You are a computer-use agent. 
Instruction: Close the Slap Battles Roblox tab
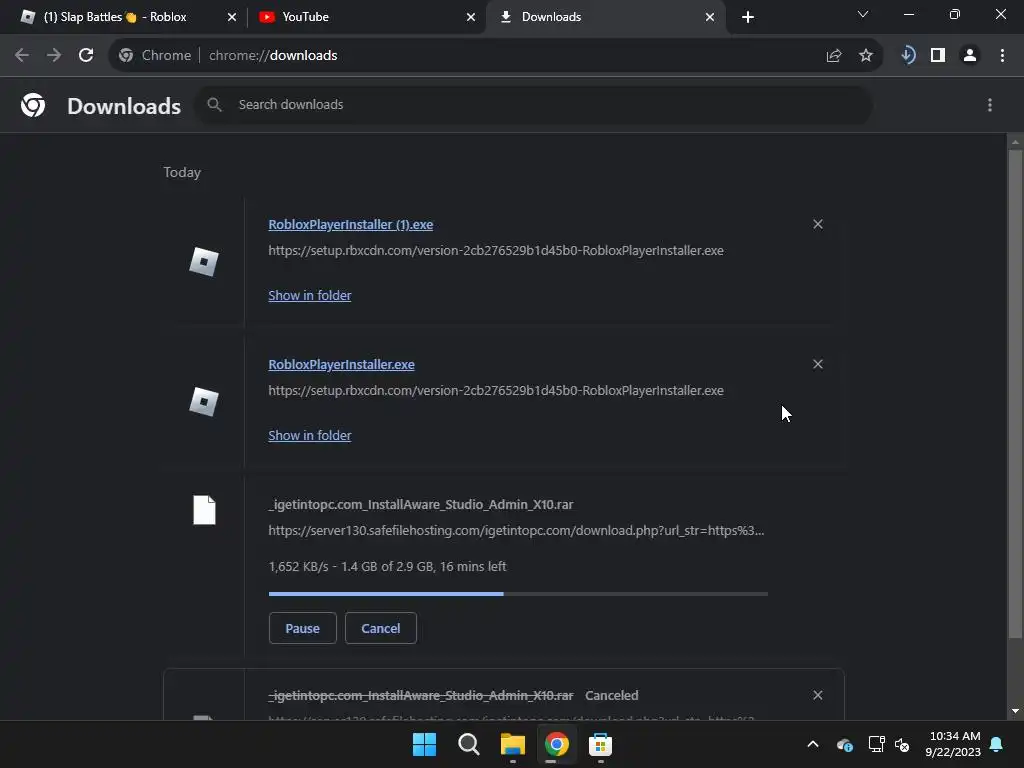click(232, 17)
